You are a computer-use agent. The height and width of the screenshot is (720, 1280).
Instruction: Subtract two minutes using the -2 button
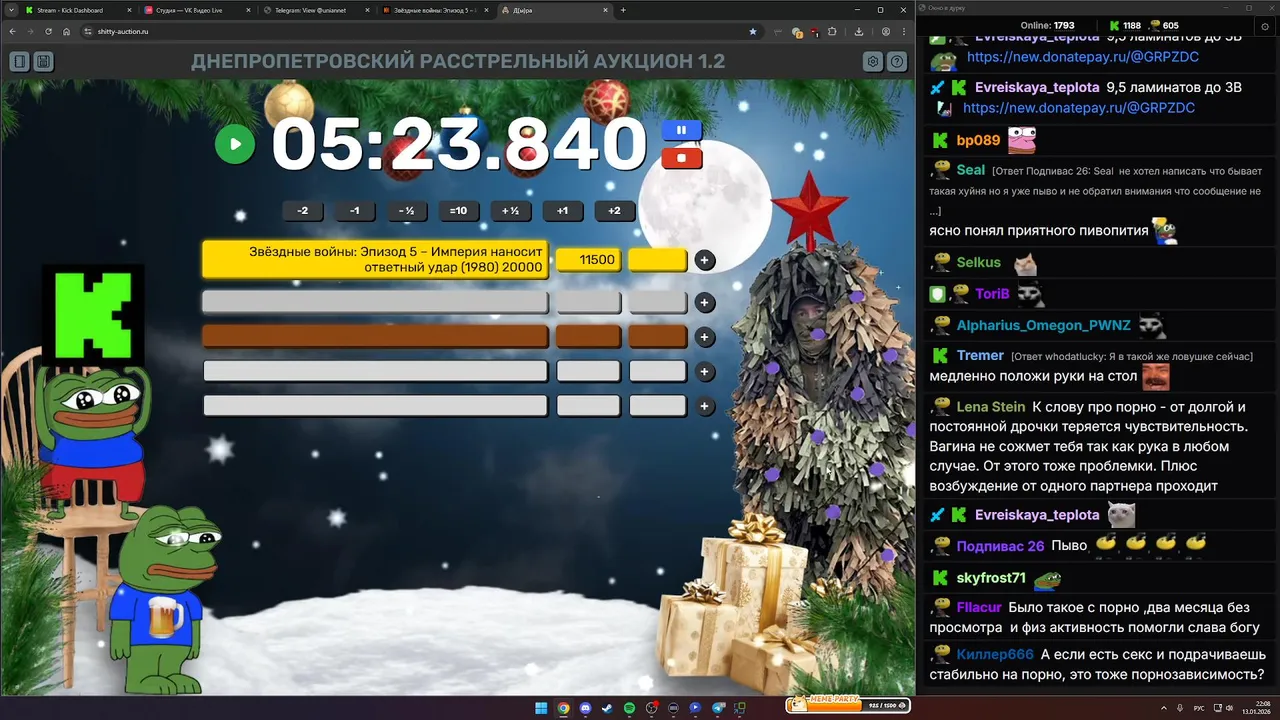tap(303, 211)
